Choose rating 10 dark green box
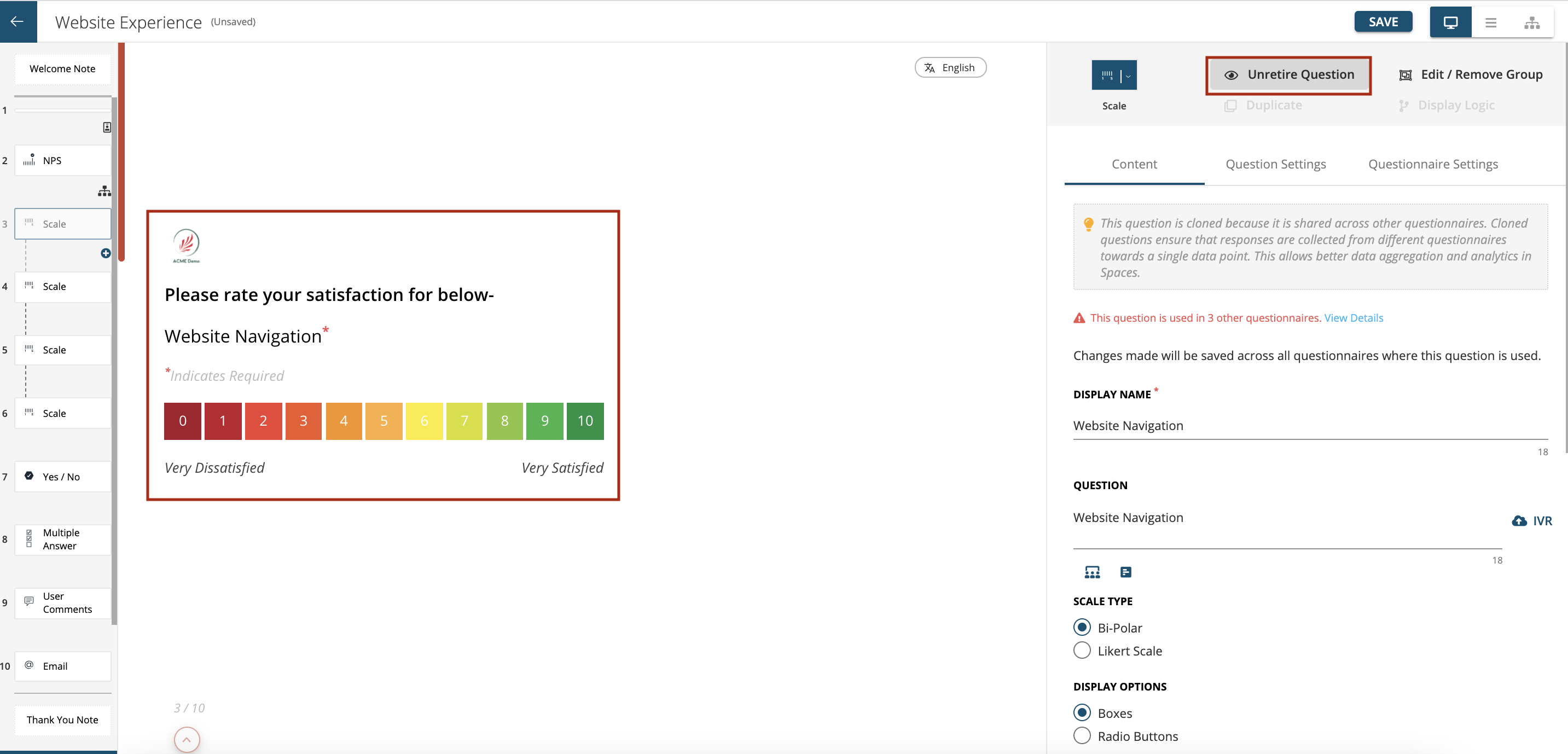The width and height of the screenshot is (1568, 754). click(585, 421)
